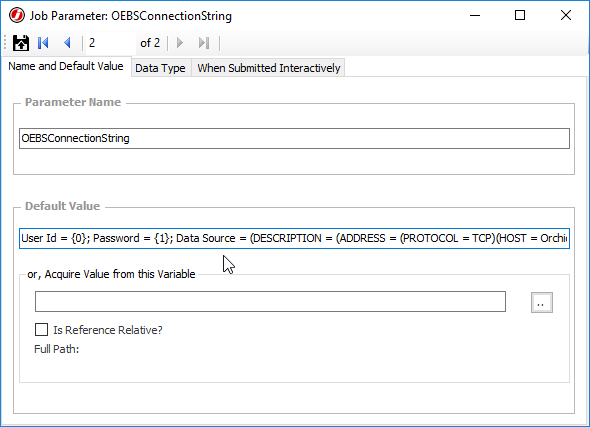Click the toolbar drag grip handle
This screenshot has height=427, width=590.
(5, 43)
